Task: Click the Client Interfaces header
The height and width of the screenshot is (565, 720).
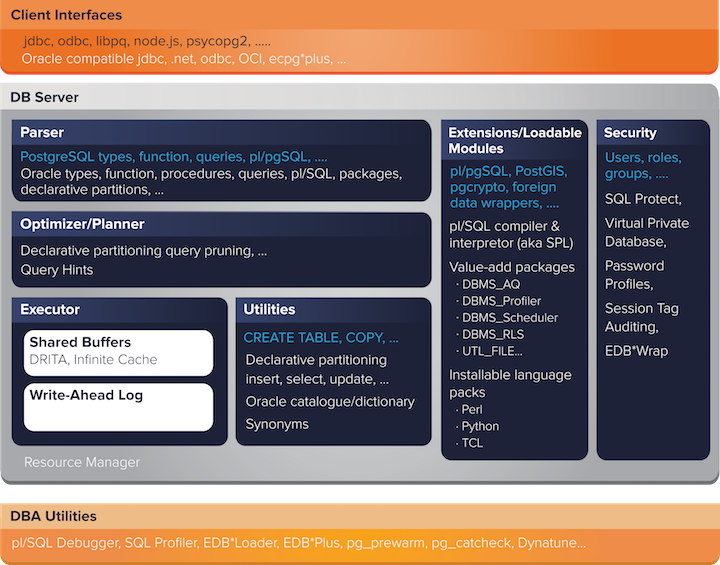Action: click(x=67, y=15)
